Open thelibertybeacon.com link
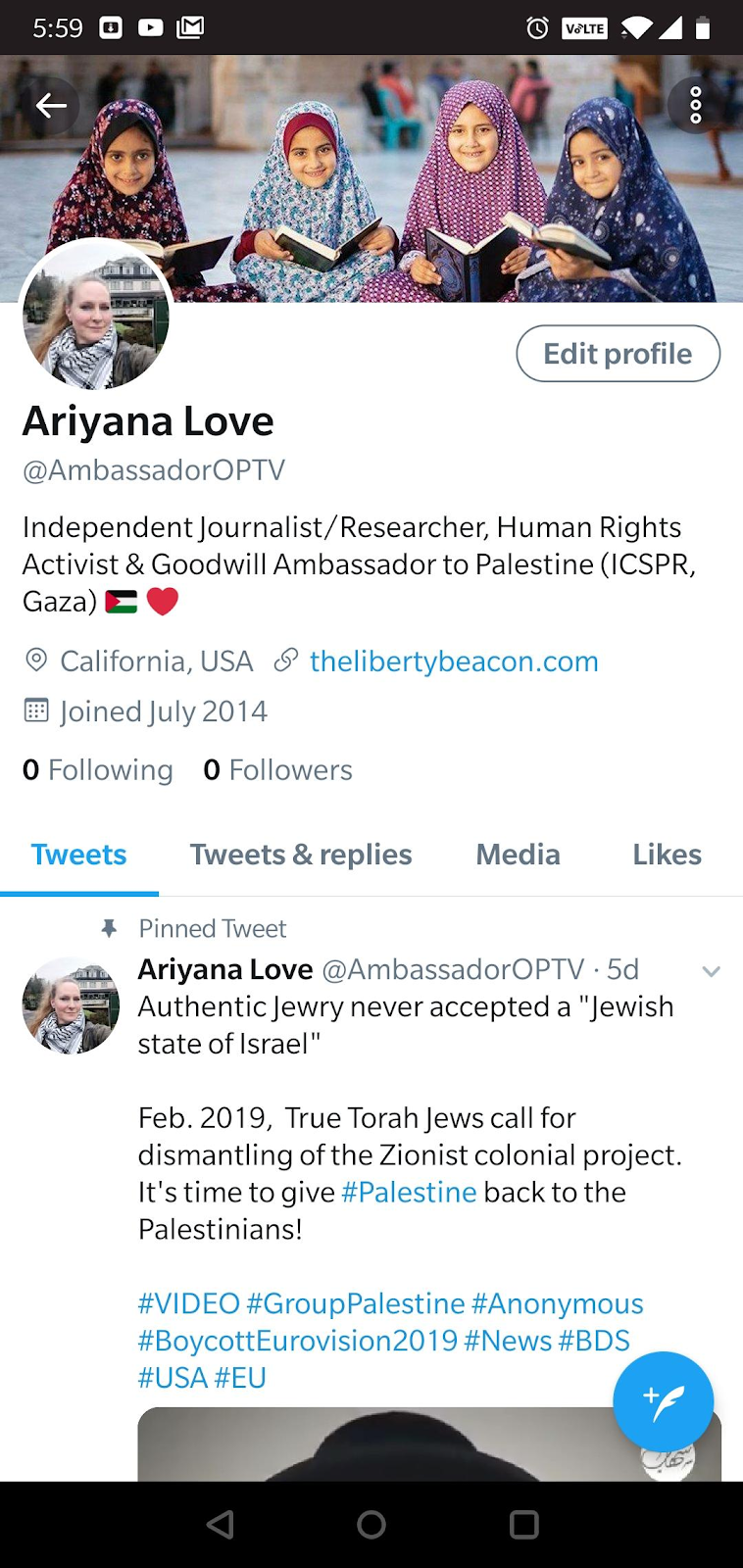This screenshot has width=743, height=1568. pos(454,661)
